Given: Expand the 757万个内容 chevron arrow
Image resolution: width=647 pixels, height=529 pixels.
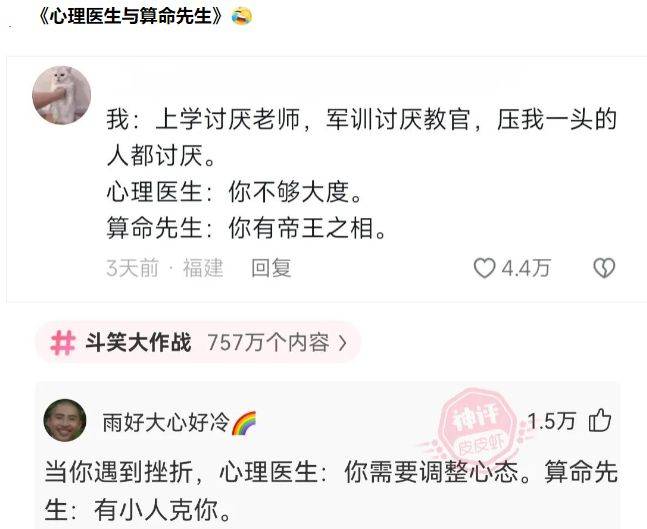Looking at the screenshot, I should click(342, 343).
